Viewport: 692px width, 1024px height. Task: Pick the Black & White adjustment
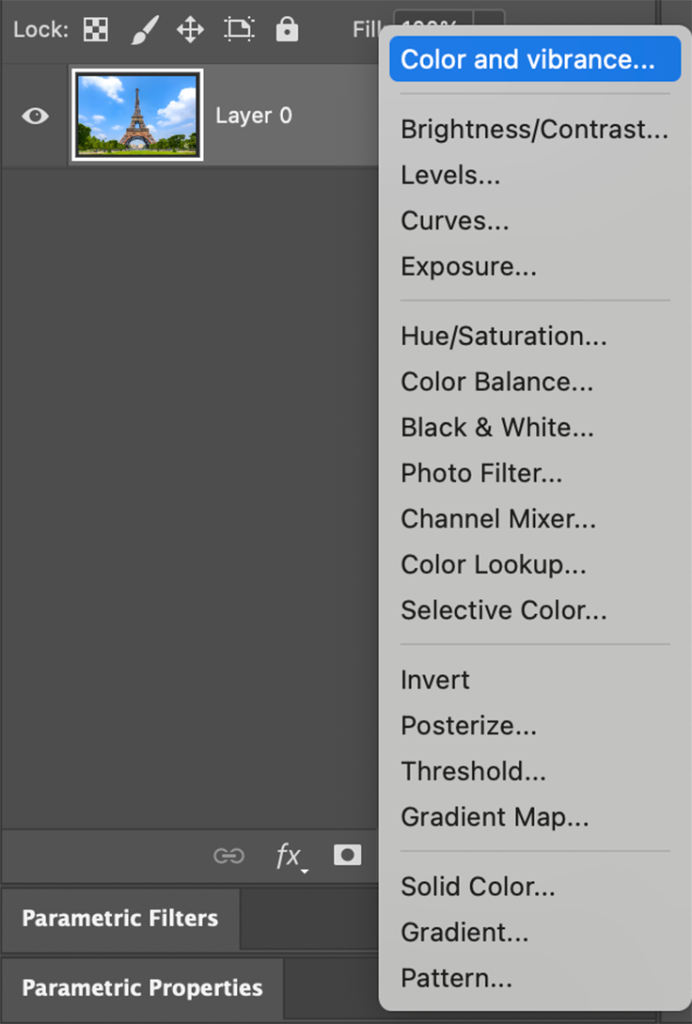(x=497, y=428)
